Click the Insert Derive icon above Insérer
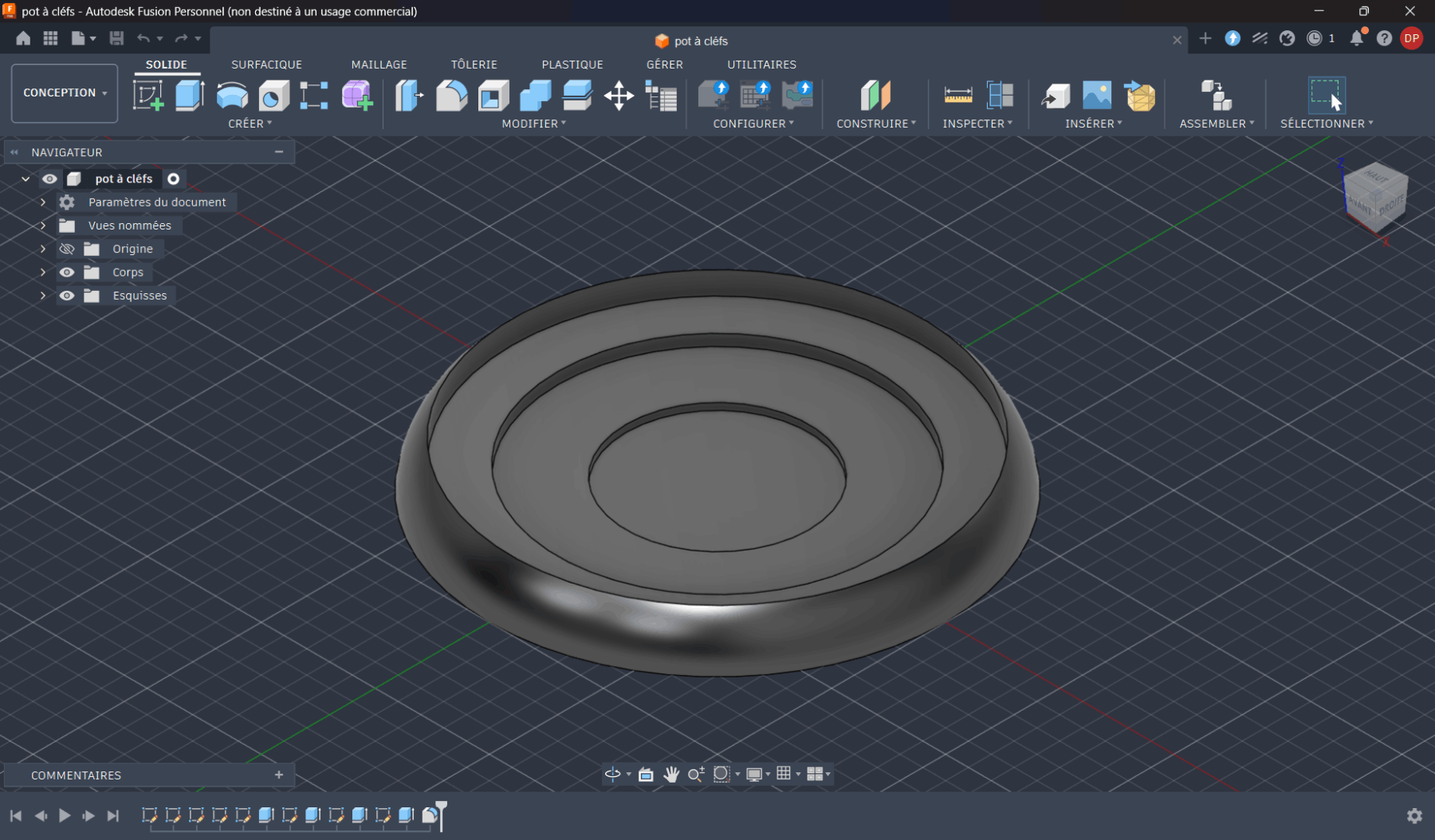 tap(1056, 96)
